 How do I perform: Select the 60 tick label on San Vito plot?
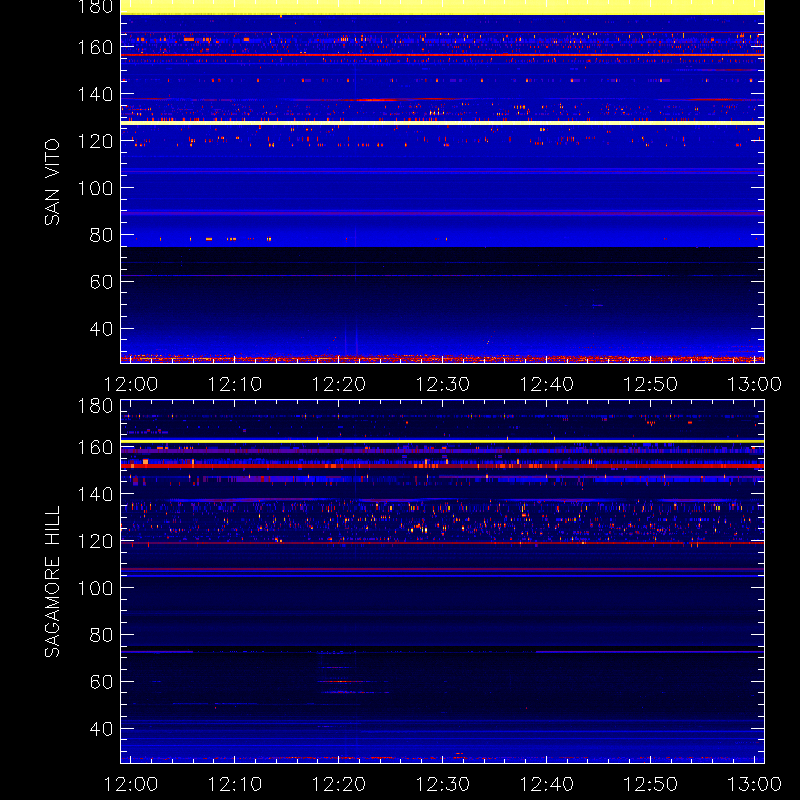[x=101, y=282]
